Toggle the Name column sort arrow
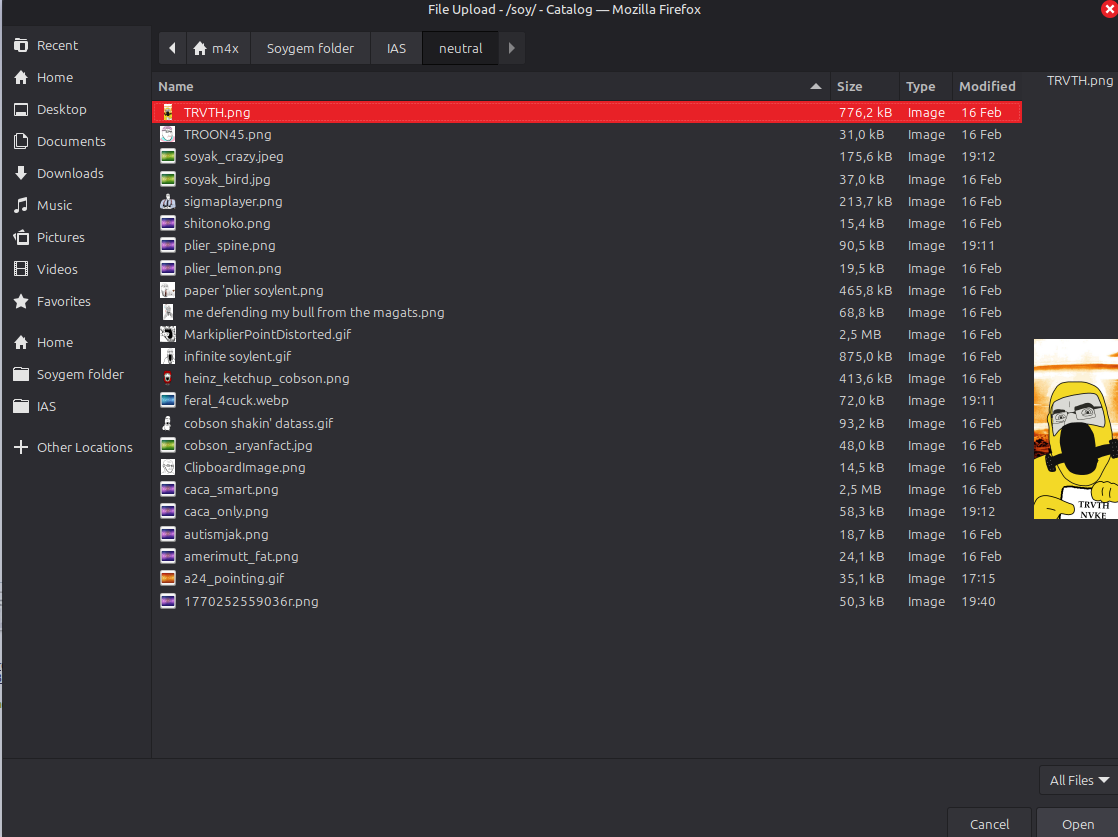Screen dimensions: 1118x837 816,87
